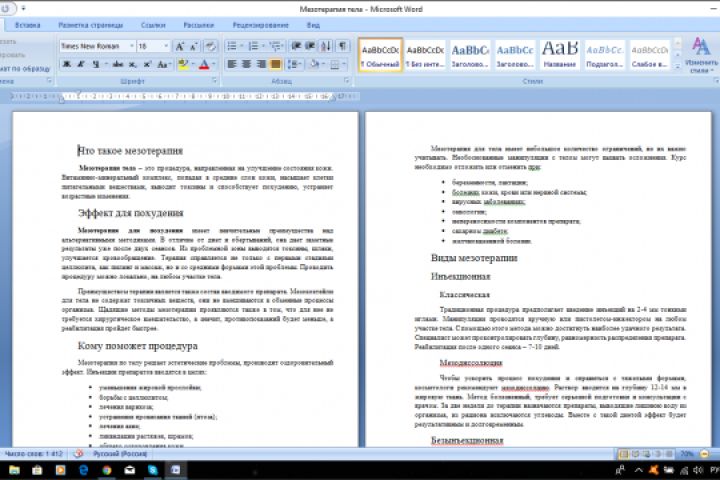
Task: Switch to the Вид tab
Action: click(x=313, y=25)
